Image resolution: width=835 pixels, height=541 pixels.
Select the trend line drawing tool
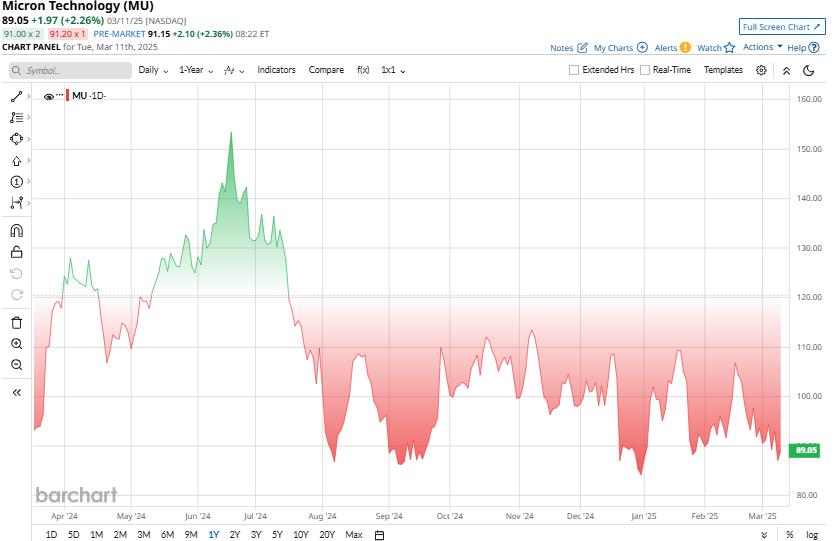point(17,96)
